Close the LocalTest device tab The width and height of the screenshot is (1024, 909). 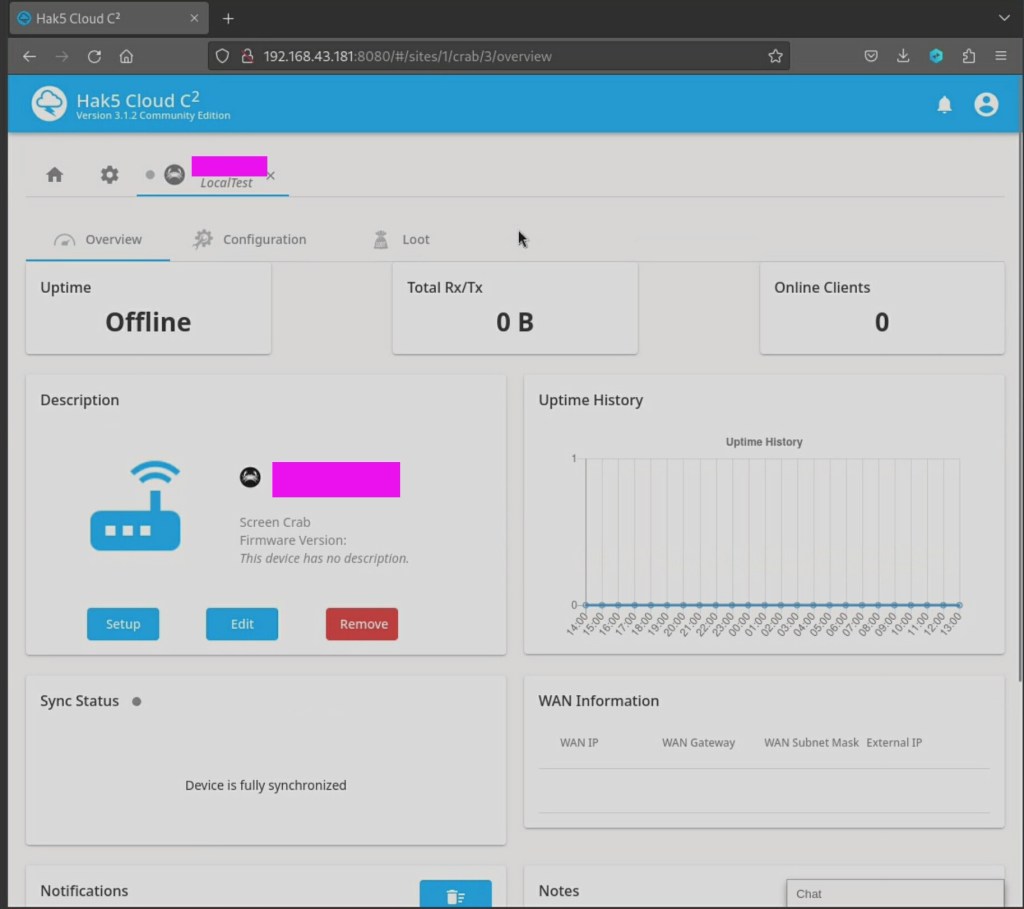(x=271, y=176)
